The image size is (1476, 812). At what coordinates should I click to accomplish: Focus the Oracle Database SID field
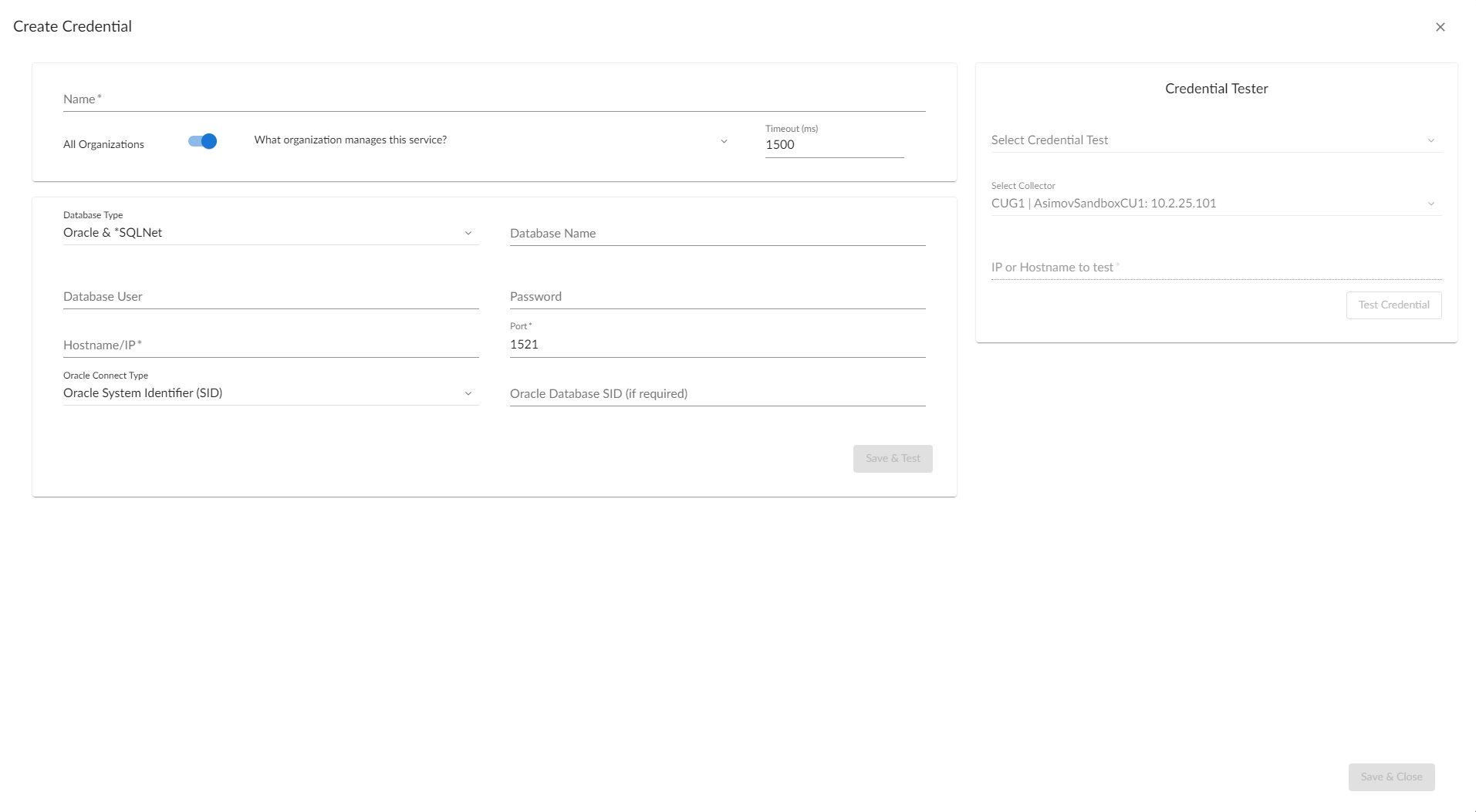click(717, 394)
